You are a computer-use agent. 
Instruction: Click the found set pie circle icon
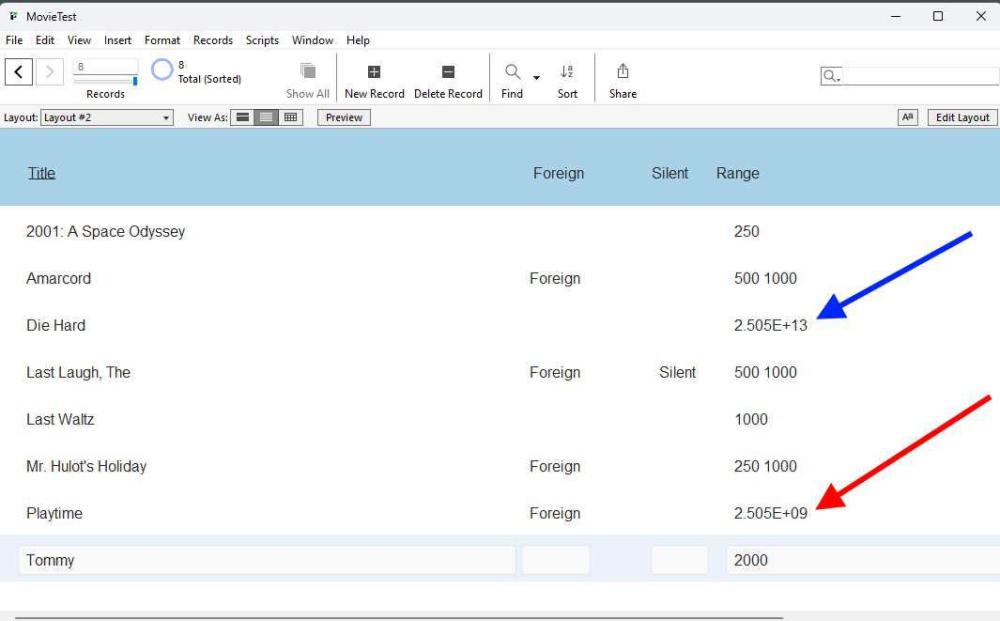162,70
